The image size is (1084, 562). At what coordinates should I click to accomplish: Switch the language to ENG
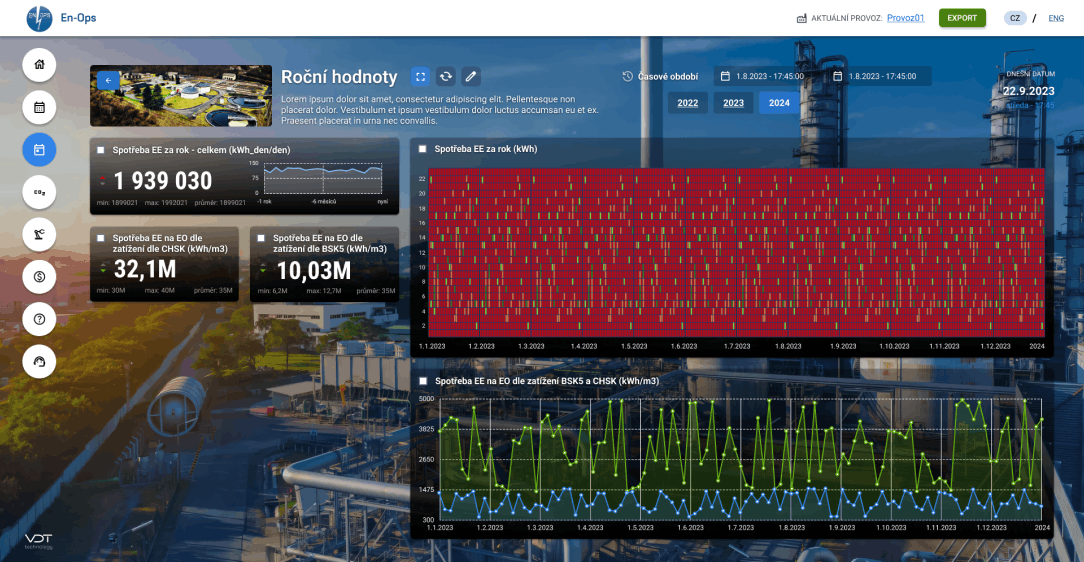(1056, 18)
